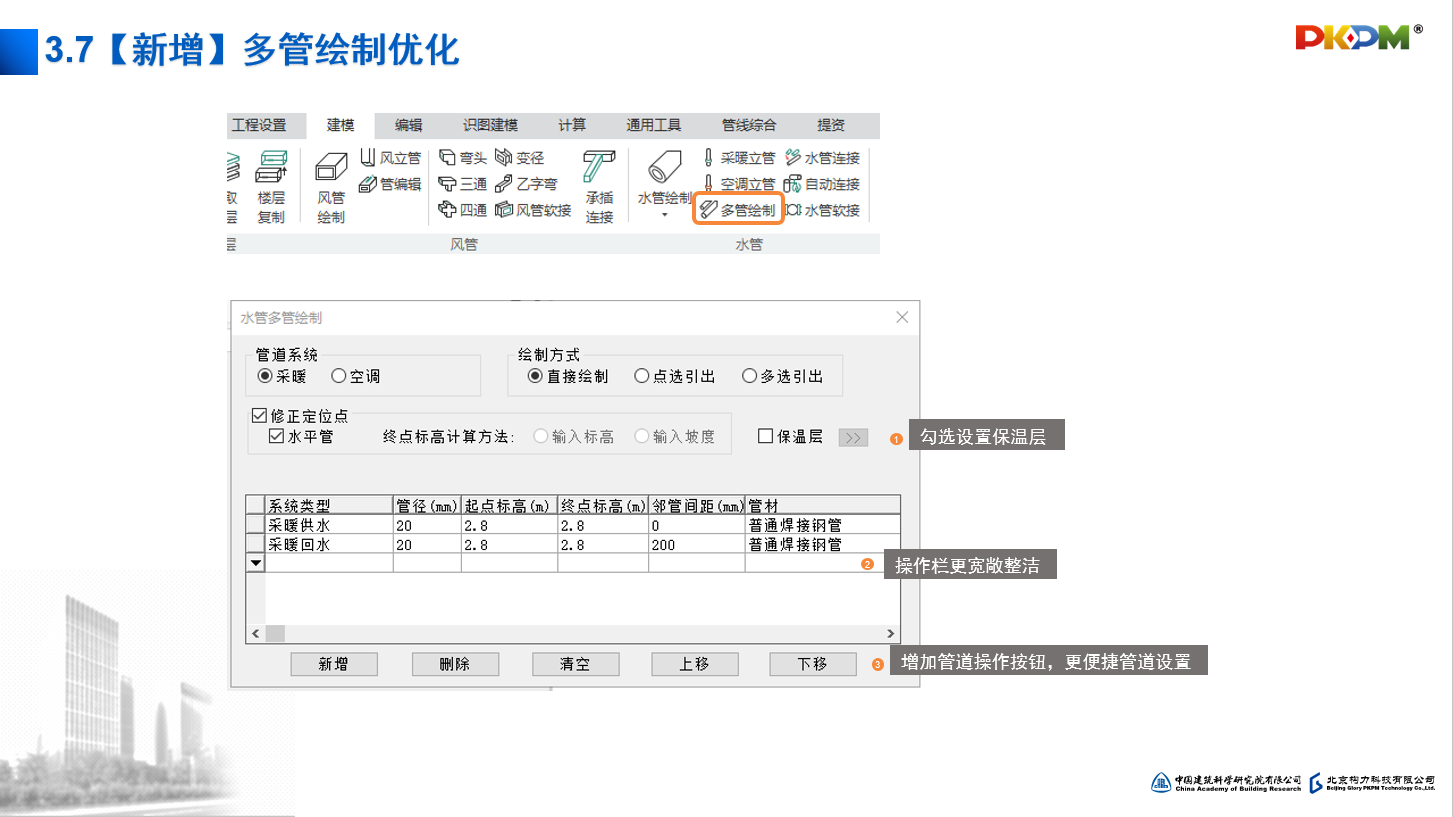Select the 楼层复制 floor copy tool
1453x817 pixels.
pyautogui.click(x=271, y=187)
